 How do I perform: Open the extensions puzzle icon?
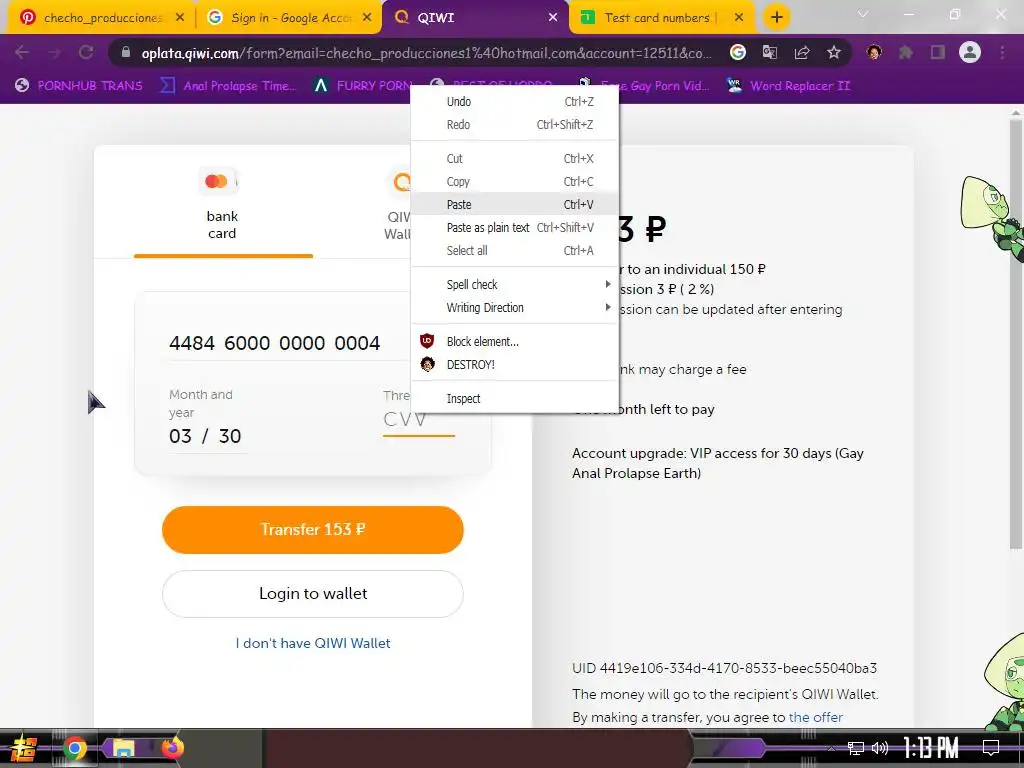pyautogui.click(x=906, y=52)
